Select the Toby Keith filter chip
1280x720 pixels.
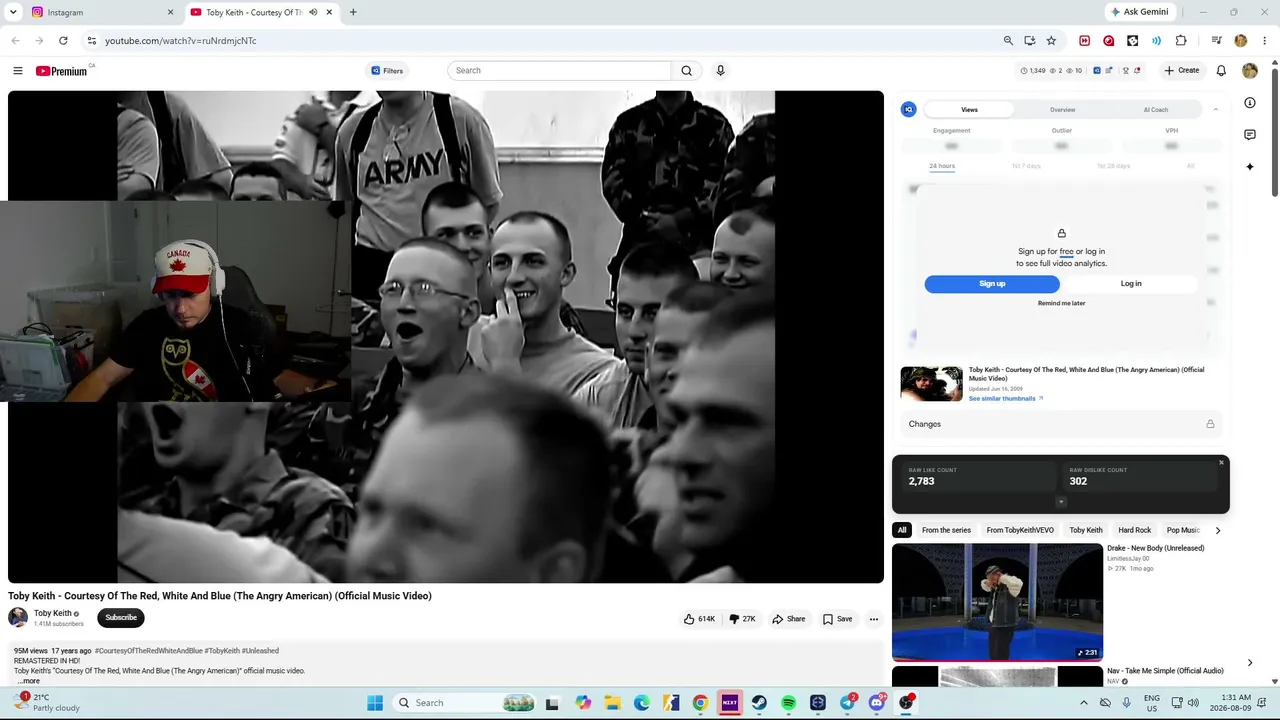pos(1086,530)
